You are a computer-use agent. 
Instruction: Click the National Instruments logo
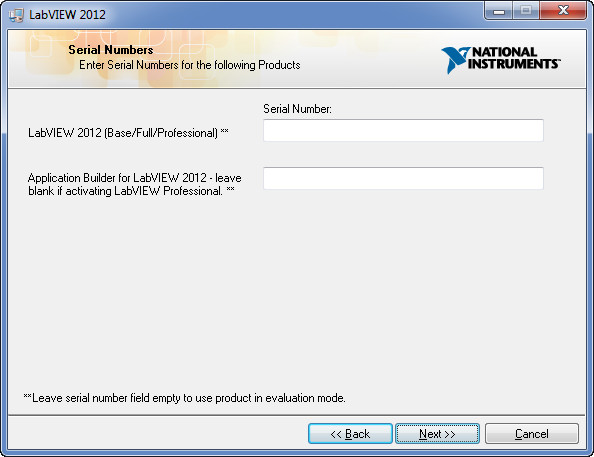pos(501,59)
